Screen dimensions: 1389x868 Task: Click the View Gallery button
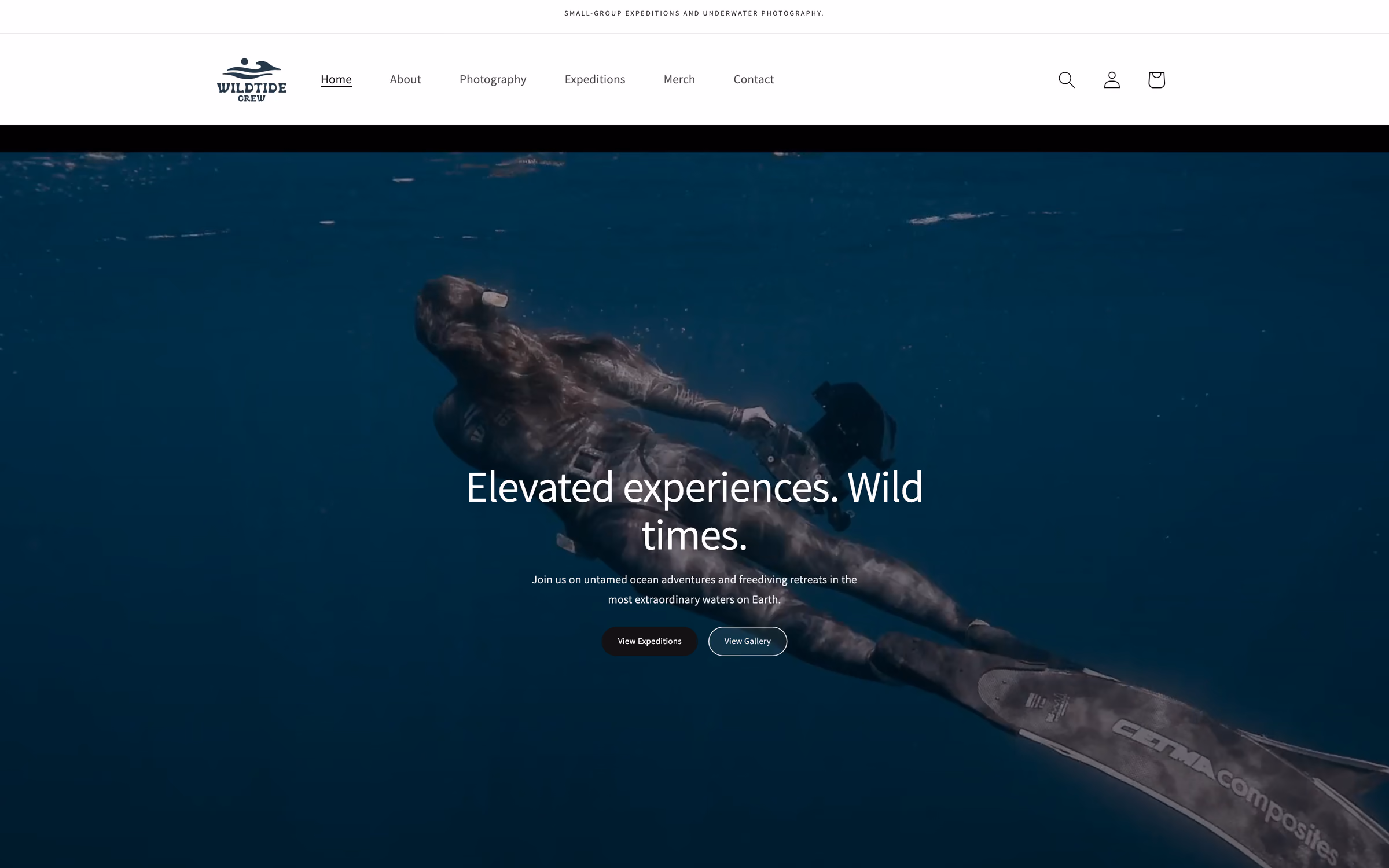[x=748, y=641]
